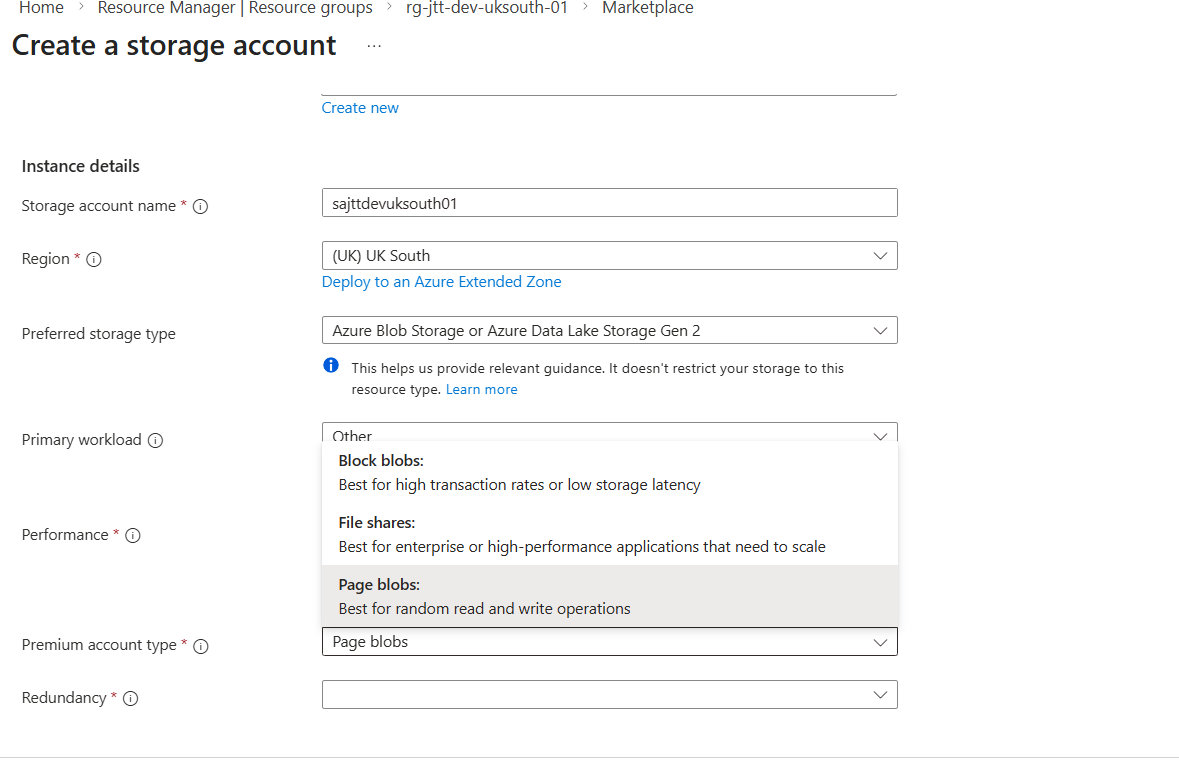Click the Create new link
The height and width of the screenshot is (774, 1179).
pyautogui.click(x=360, y=108)
